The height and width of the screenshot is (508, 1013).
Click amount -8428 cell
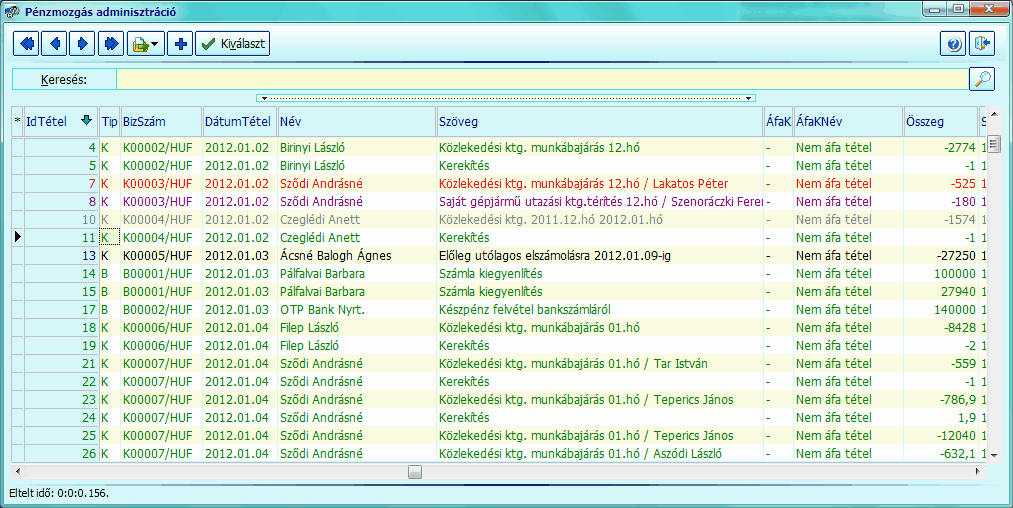[941, 328]
